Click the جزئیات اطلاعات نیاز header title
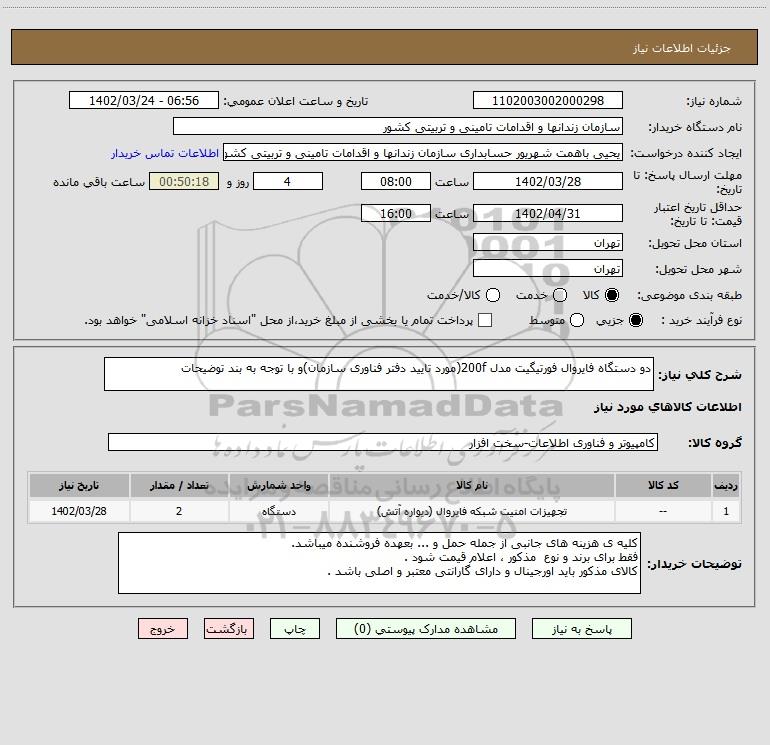The image size is (770, 745). point(682,48)
